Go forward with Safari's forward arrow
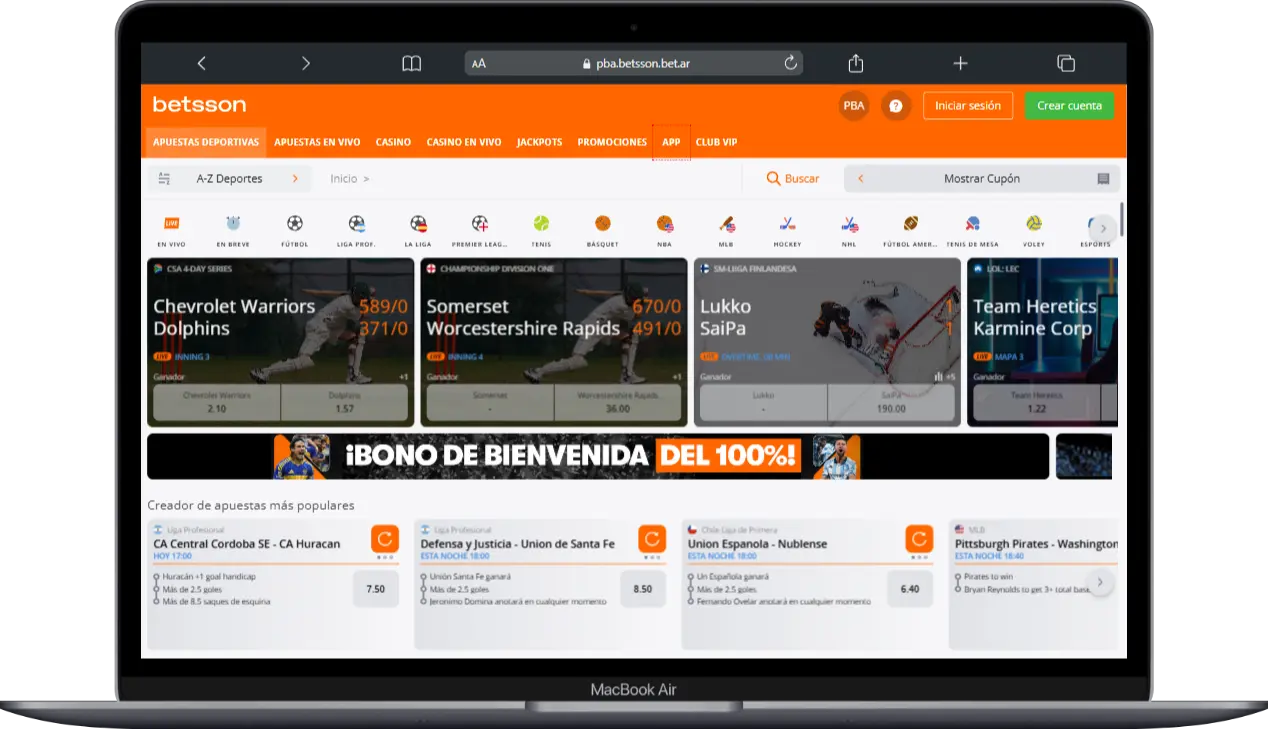This screenshot has height=729, width=1268. point(306,63)
